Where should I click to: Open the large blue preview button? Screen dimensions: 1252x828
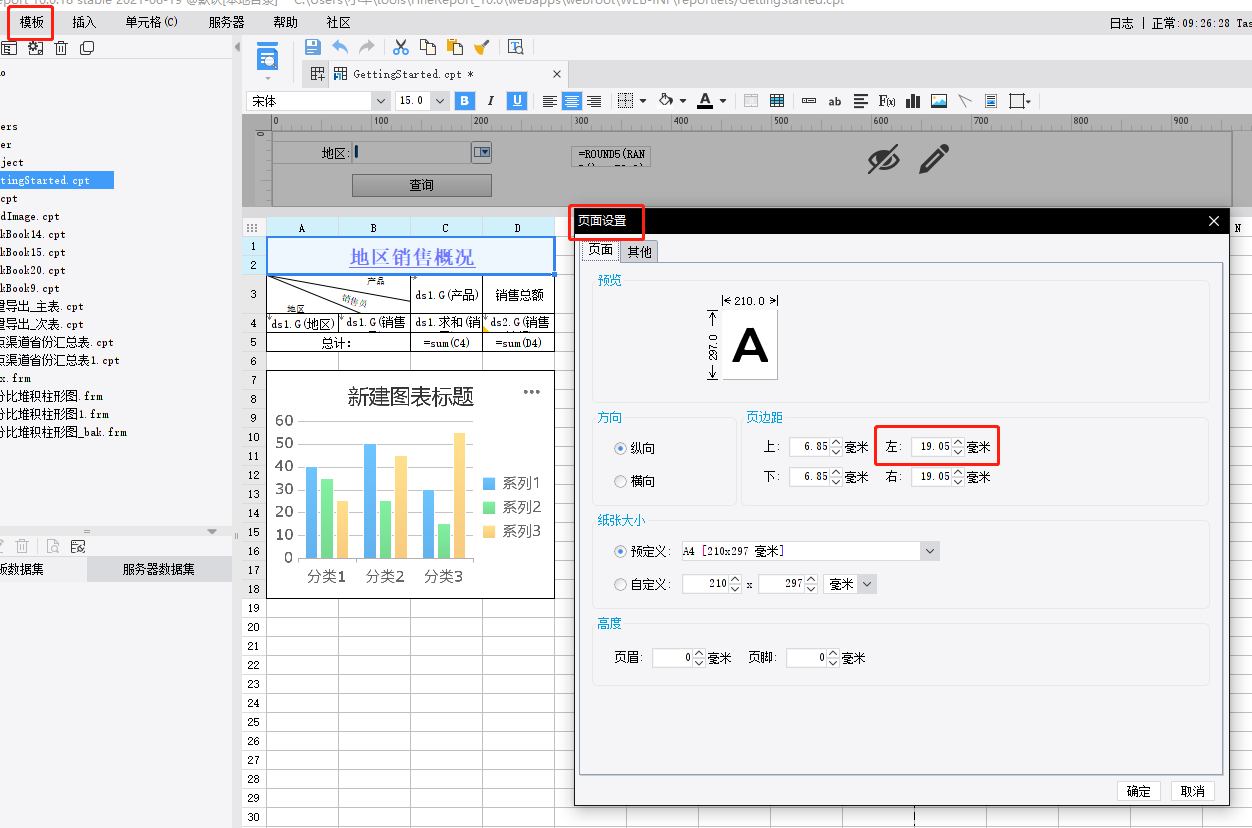click(x=267, y=56)
